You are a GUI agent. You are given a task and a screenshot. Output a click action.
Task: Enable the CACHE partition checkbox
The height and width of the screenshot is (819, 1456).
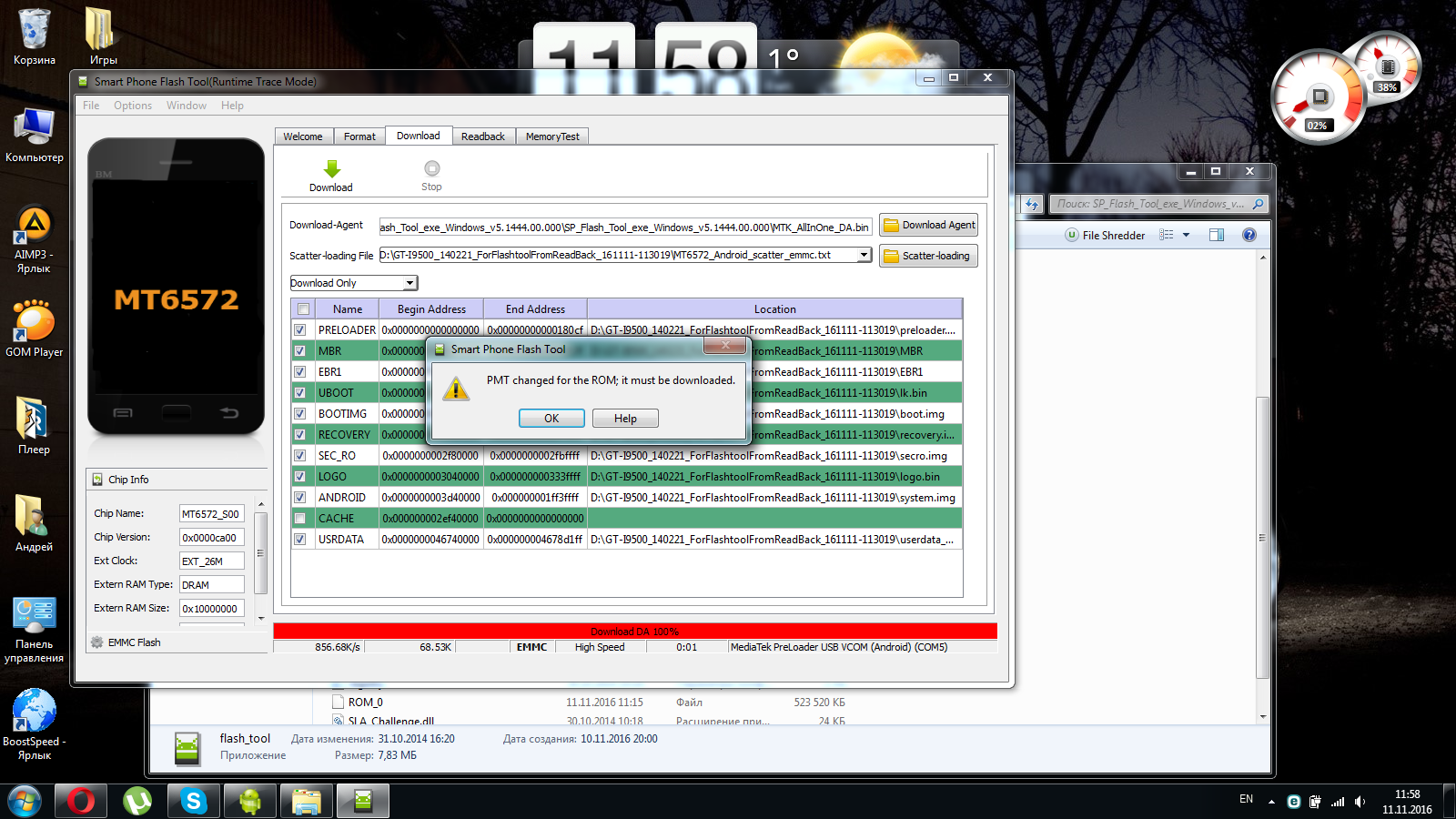coord(300,519)
